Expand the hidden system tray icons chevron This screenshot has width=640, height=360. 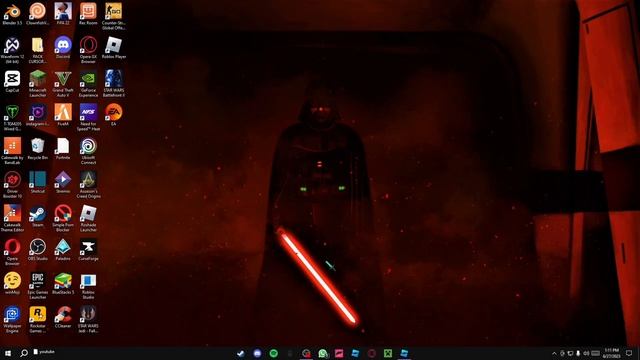click(554, 353)
